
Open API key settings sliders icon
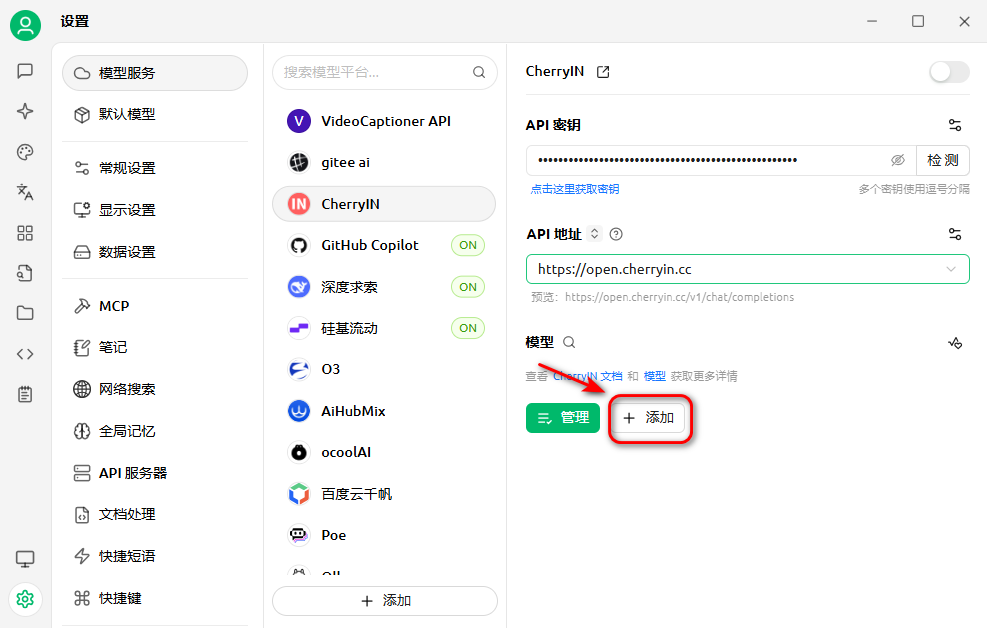click(x=955, y=125)
